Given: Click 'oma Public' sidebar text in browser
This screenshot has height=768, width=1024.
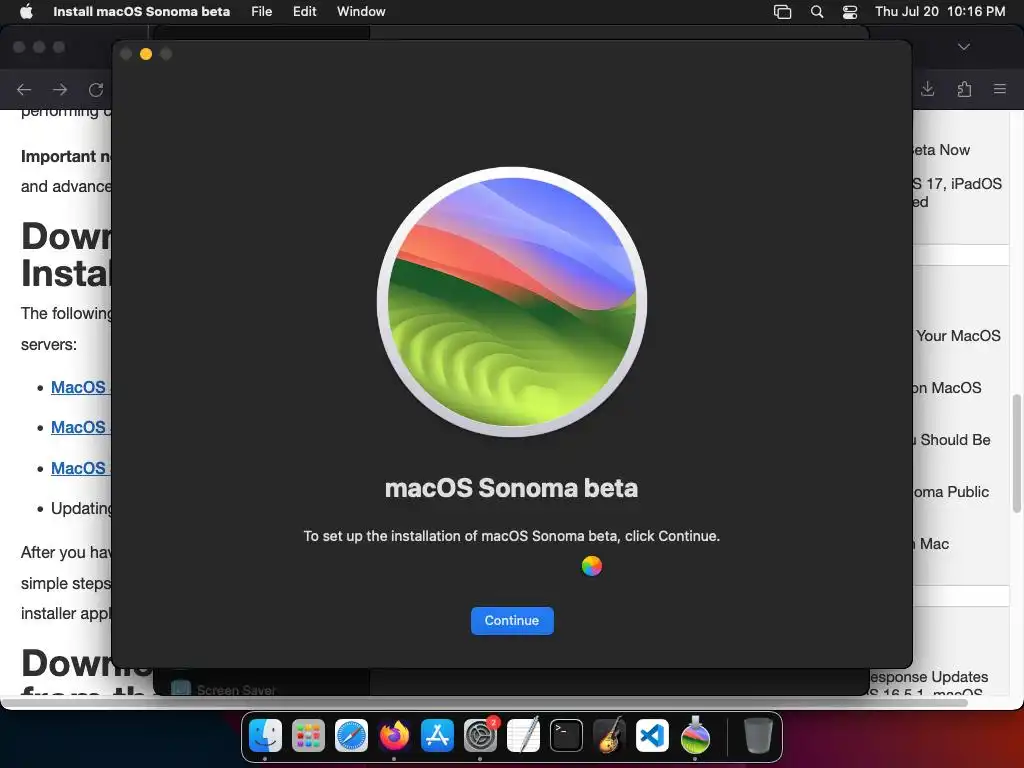Looking at the screenshot, I should tap(951, 492).
